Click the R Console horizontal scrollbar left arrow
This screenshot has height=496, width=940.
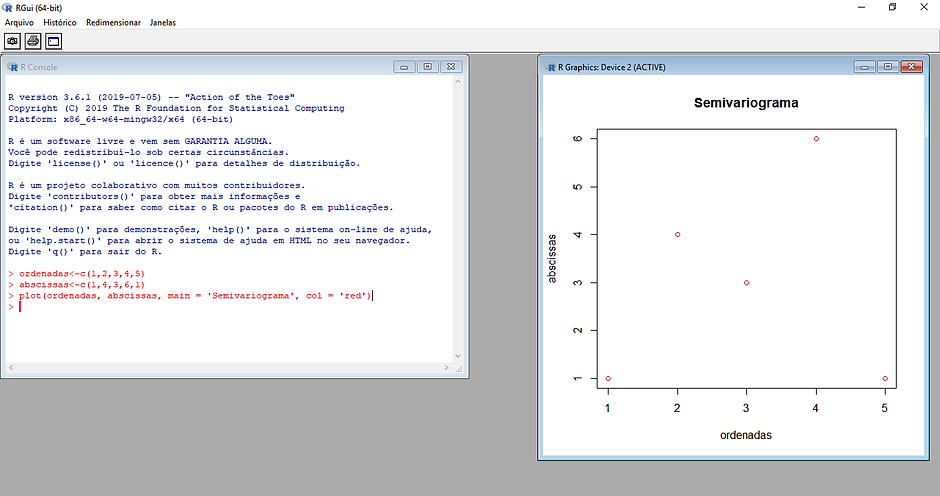pos(11,368)
